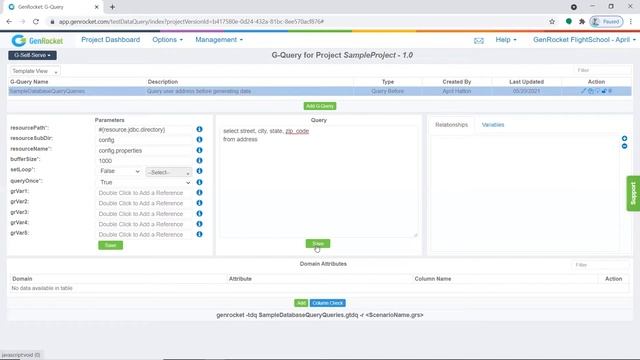The width and height of the screenshot is (640, 360).
Task: Click the resourcePath value field
Action: 144,130
